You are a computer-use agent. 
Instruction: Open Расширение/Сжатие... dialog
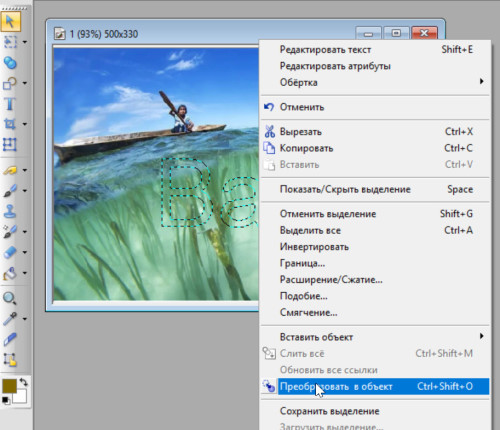click(375, 279)
